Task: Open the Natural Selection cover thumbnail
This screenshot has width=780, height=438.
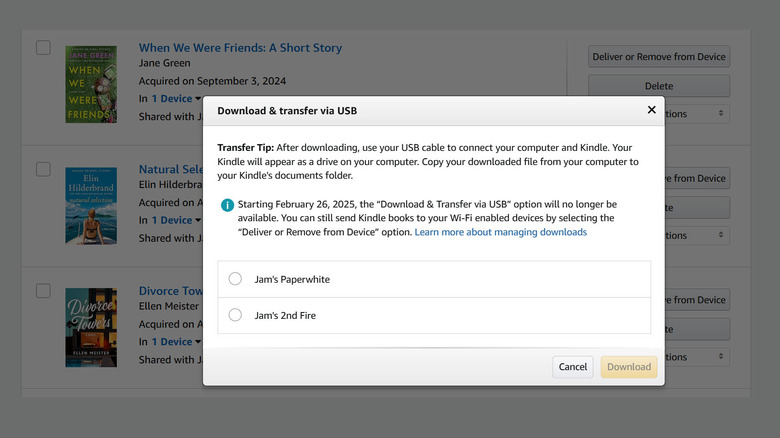Action: pyautogui.click(x=91, y=206)
